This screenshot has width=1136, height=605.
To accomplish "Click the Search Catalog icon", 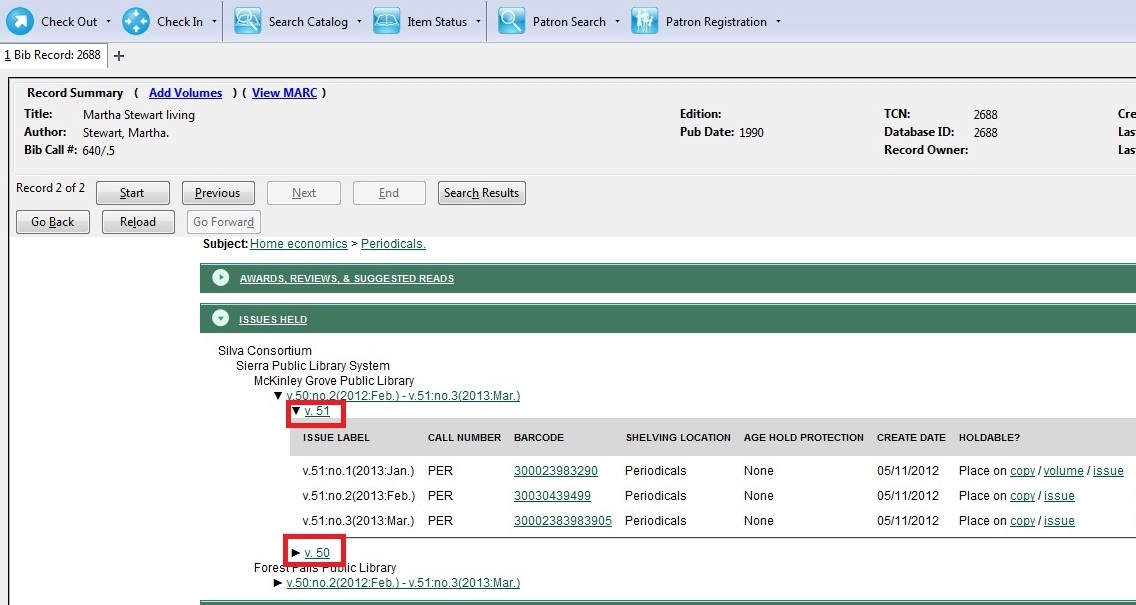I will pyautogui.click(x=247, y=20).
